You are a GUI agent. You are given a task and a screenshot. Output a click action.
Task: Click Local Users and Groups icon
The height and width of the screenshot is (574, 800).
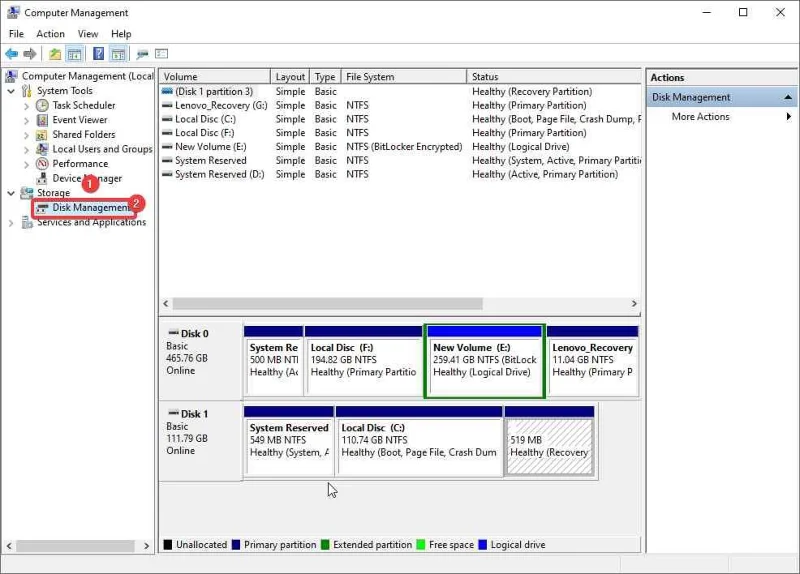point(42,149)
